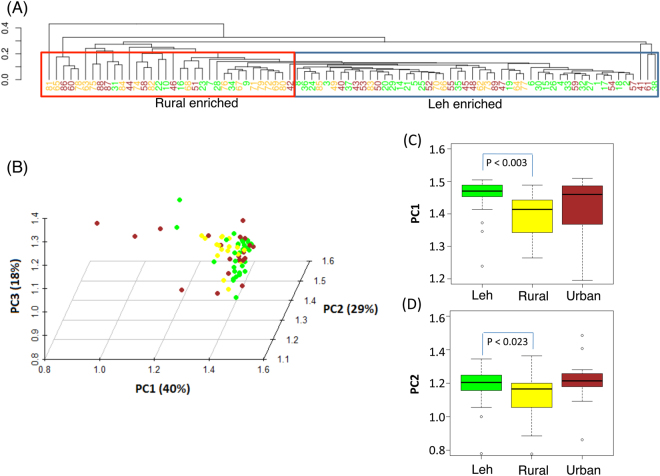The image size is (660, 476).
Task: Click the '0.4' tick on the dendrogram height scale
Action: click(5, 28)
